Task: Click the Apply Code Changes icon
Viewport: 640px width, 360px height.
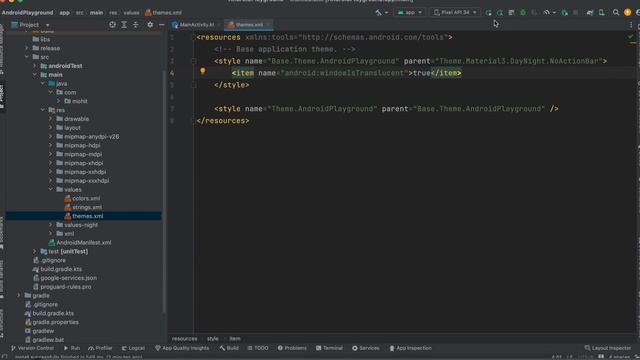Action: click(500, 13)
